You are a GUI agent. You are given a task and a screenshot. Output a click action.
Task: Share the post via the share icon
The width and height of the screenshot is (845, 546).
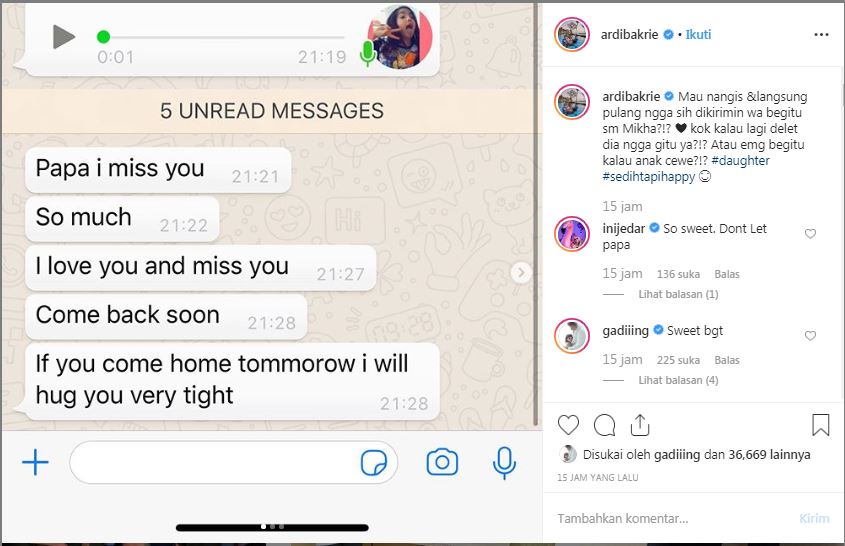[x=640, y=425]
